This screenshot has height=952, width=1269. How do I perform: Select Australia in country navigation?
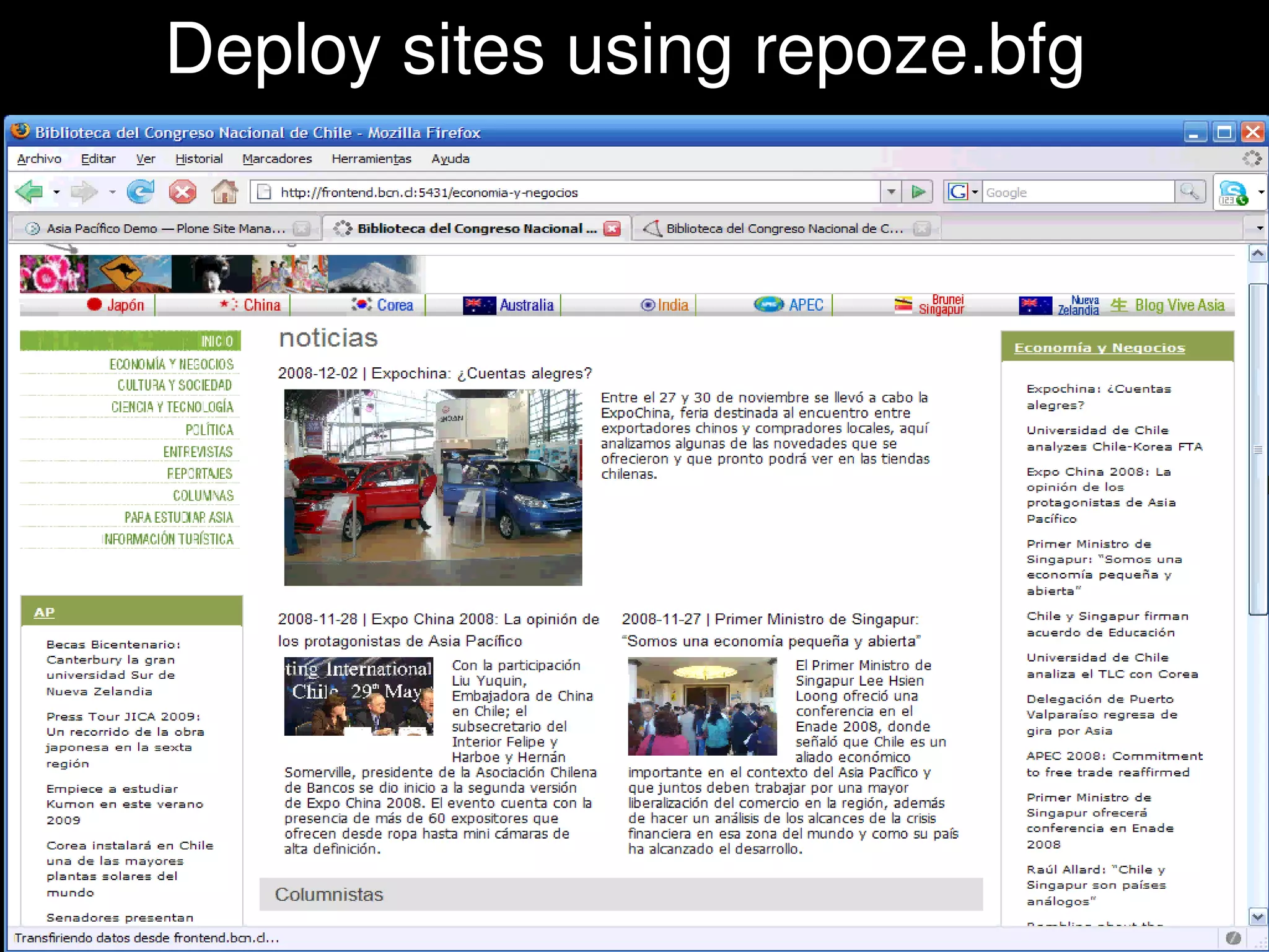pos(509,305)
